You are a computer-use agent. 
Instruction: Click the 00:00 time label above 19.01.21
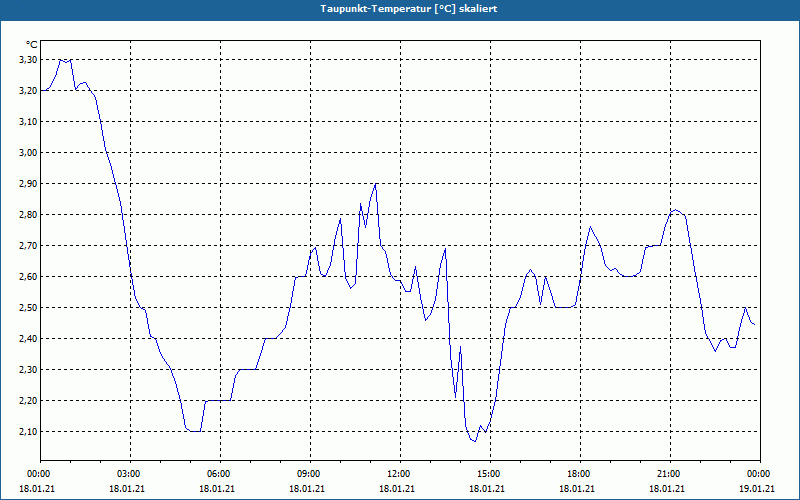pyautogui.click(x=760, y=474)
